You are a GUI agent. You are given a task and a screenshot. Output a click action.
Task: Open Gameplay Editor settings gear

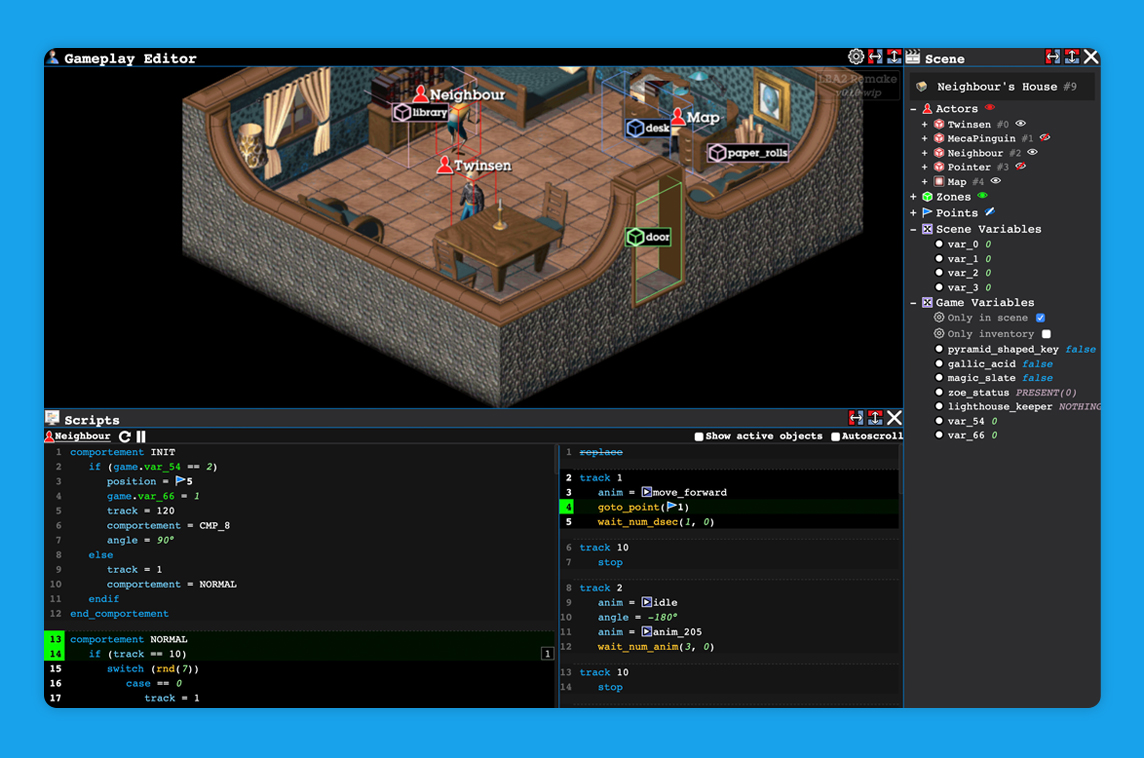click(x=856, y=56)
